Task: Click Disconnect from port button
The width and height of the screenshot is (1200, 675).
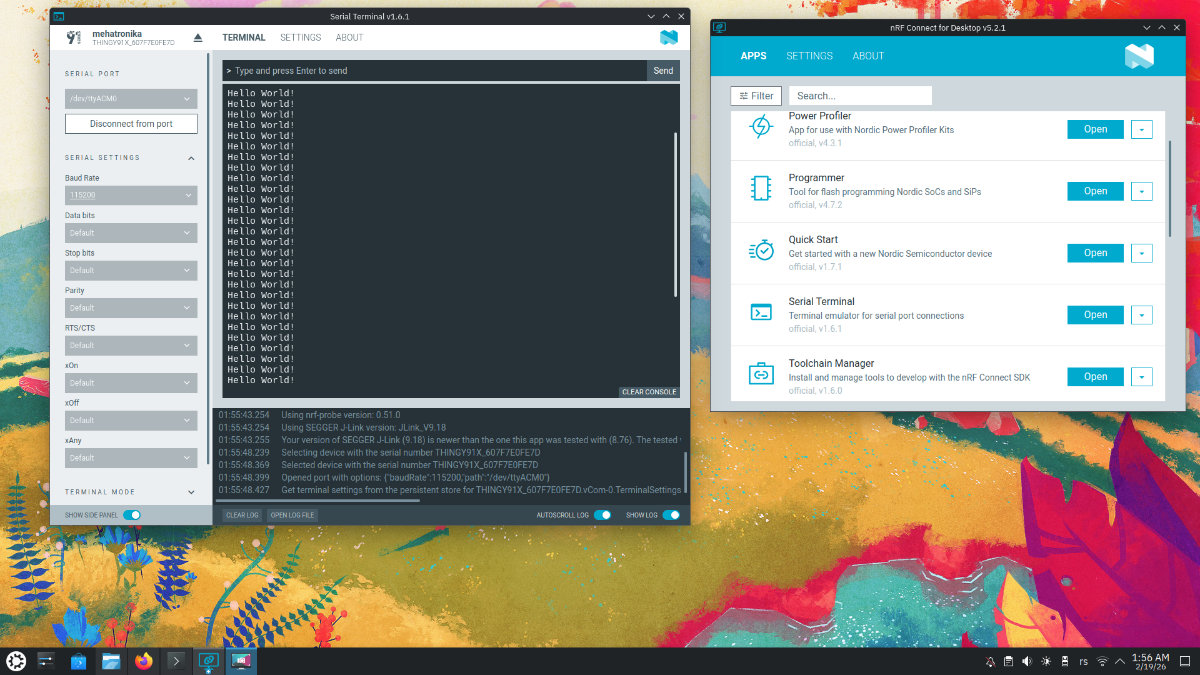Action: (x=131, y=124)
